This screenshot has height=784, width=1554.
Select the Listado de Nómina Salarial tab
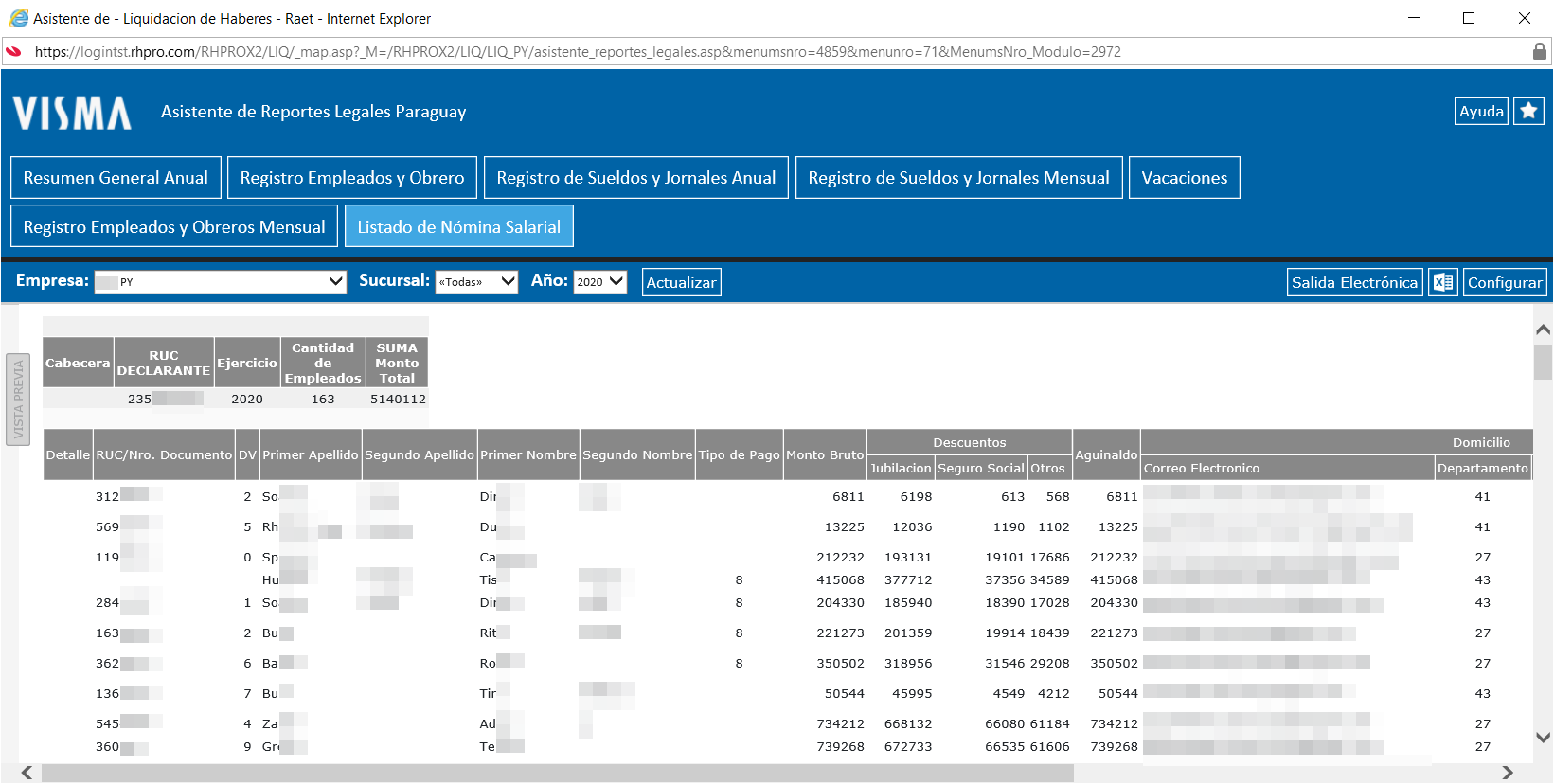click(x=459, y=227)
